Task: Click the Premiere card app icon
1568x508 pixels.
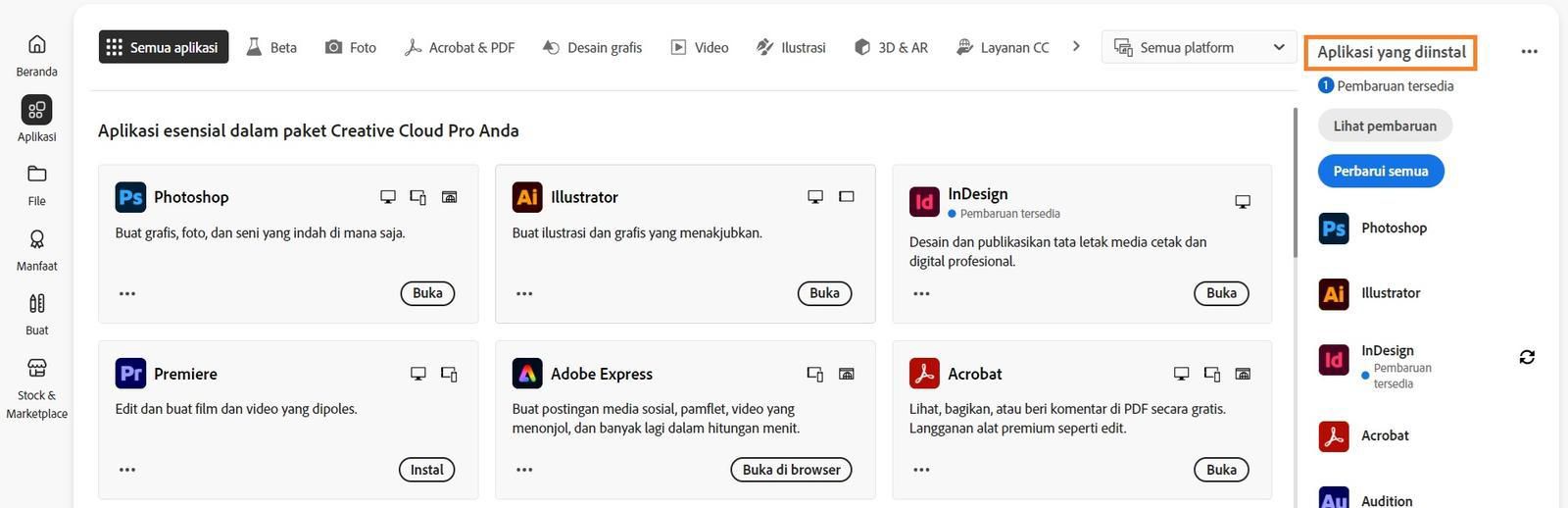Action: click(x=130, y=374)
